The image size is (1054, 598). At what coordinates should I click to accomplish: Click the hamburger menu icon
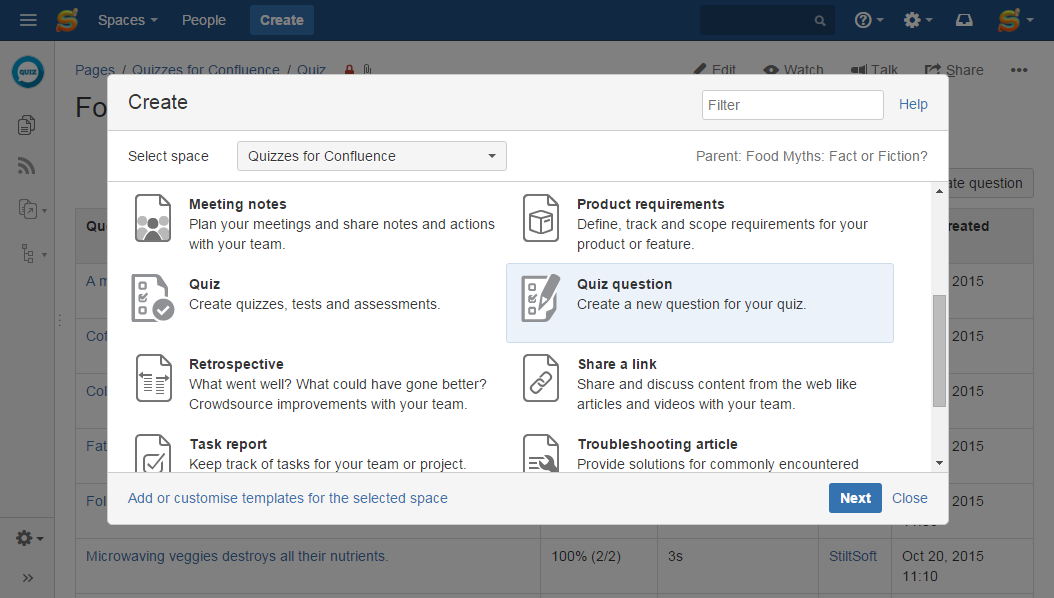(28, 19)
